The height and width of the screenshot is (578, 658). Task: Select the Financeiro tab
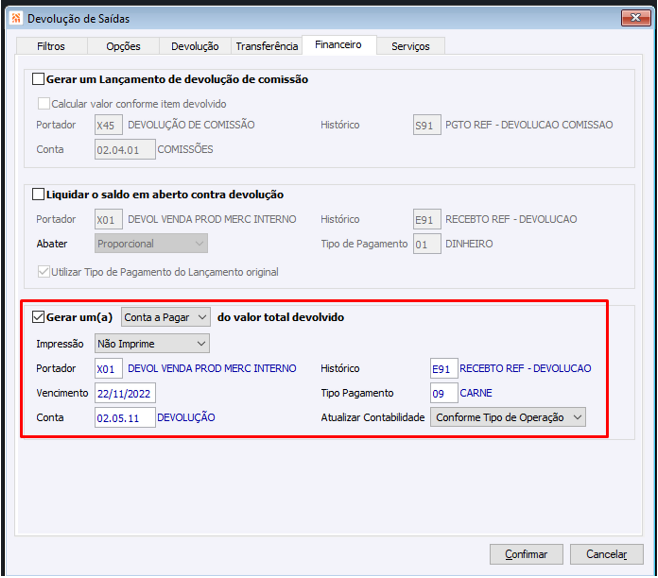point(338,45)
